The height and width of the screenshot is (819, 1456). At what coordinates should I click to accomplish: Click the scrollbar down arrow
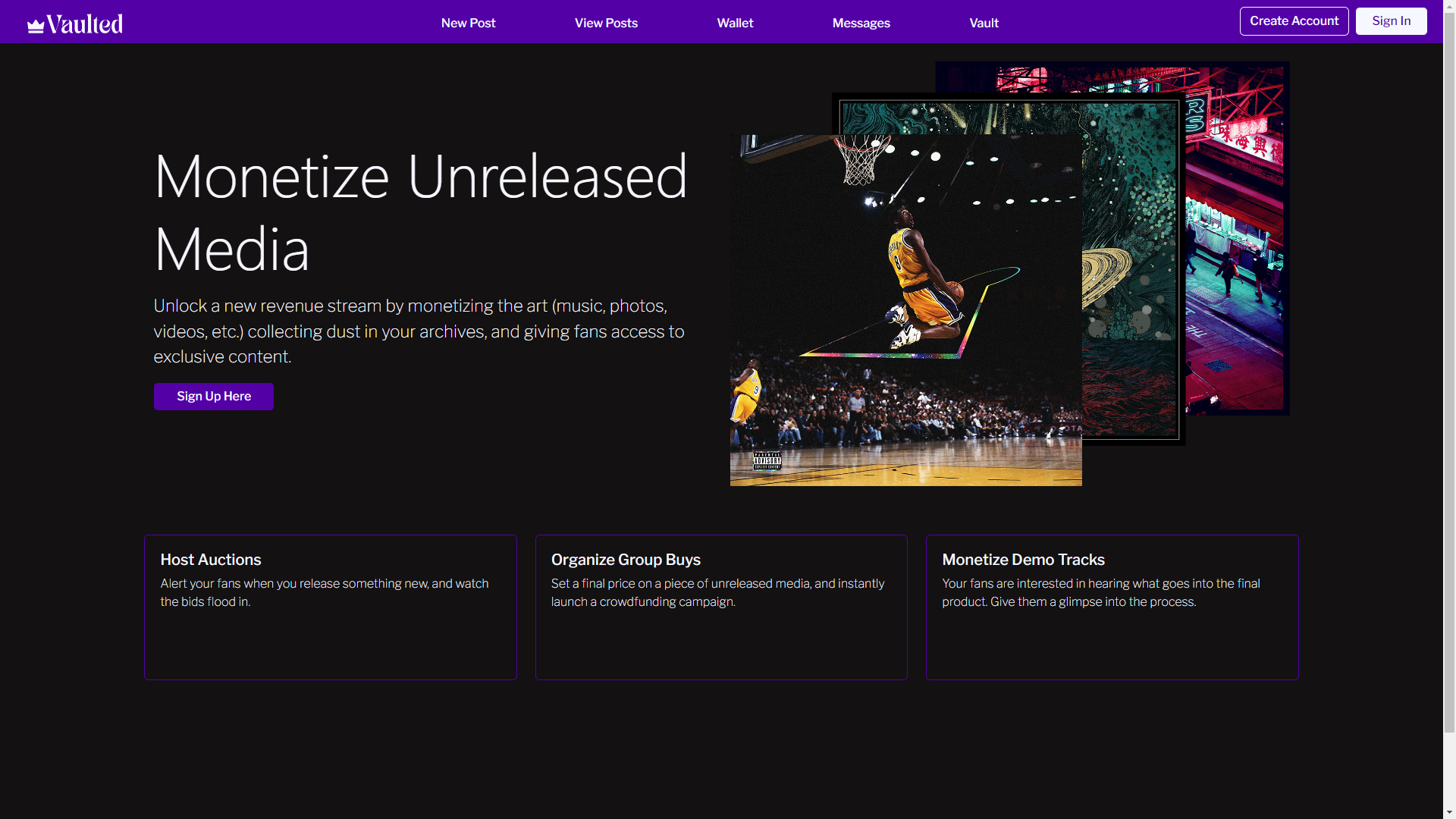coord(1449,813)
